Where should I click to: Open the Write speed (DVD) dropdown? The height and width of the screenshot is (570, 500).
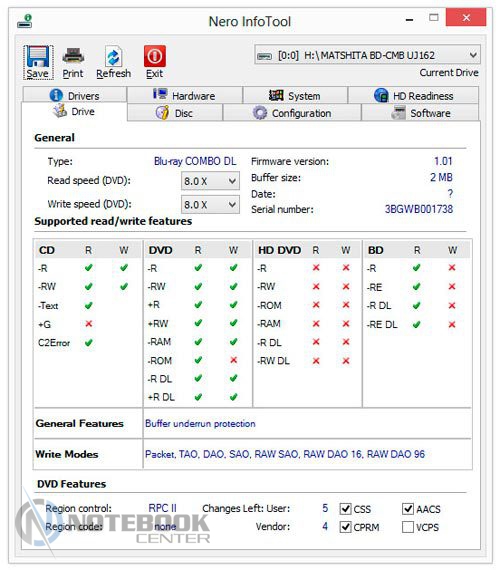click(210, 204)
